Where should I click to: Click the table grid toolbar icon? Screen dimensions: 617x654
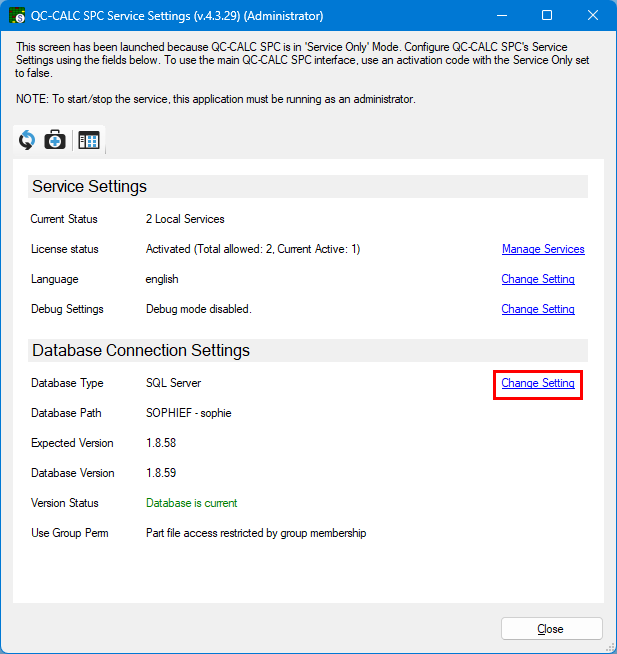click(x=89, y=140)
